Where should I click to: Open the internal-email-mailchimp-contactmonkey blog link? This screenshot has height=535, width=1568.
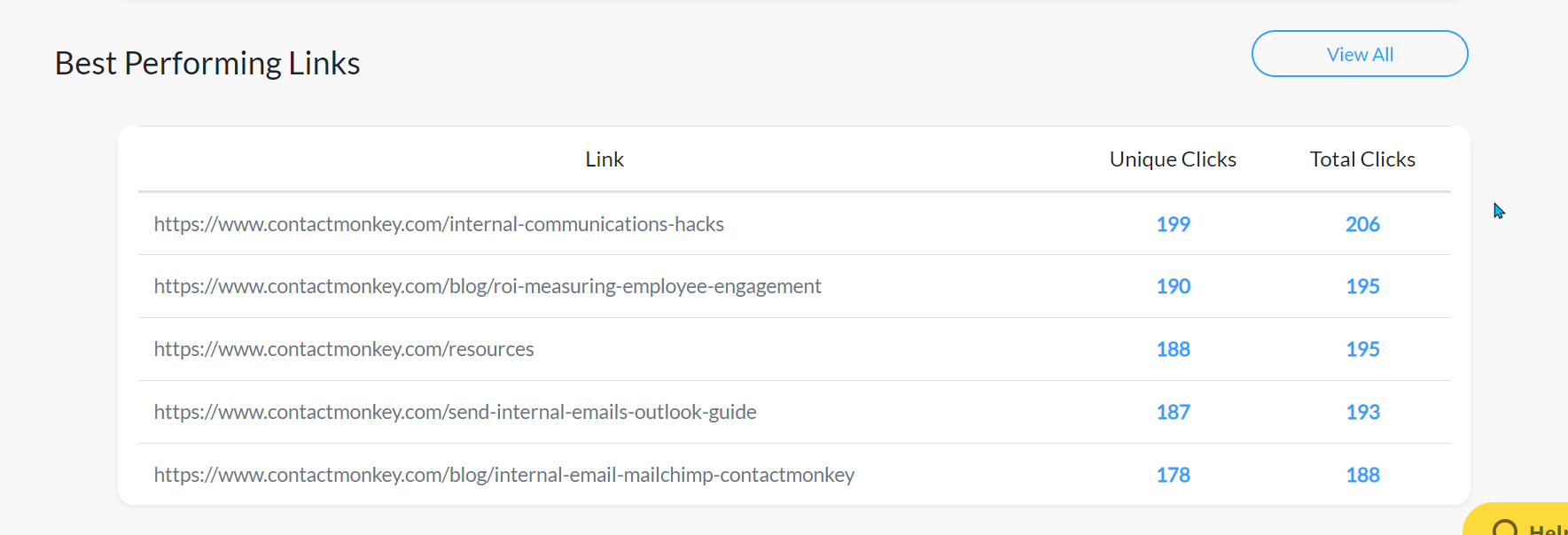click(503, 475)
